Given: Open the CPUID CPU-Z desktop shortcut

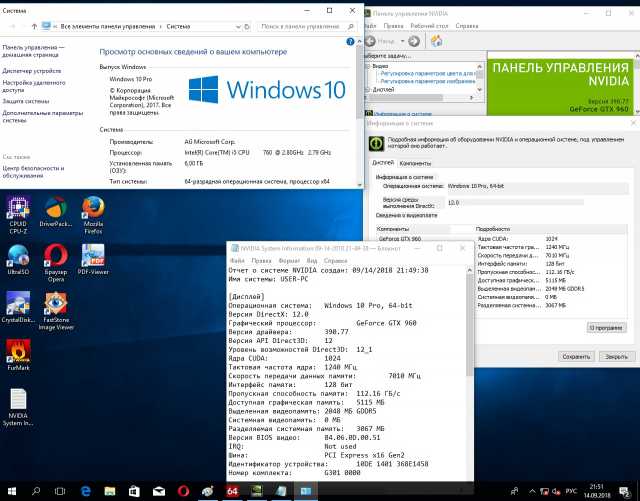Looking at the screenshot, I should click(x=18, y=214).
